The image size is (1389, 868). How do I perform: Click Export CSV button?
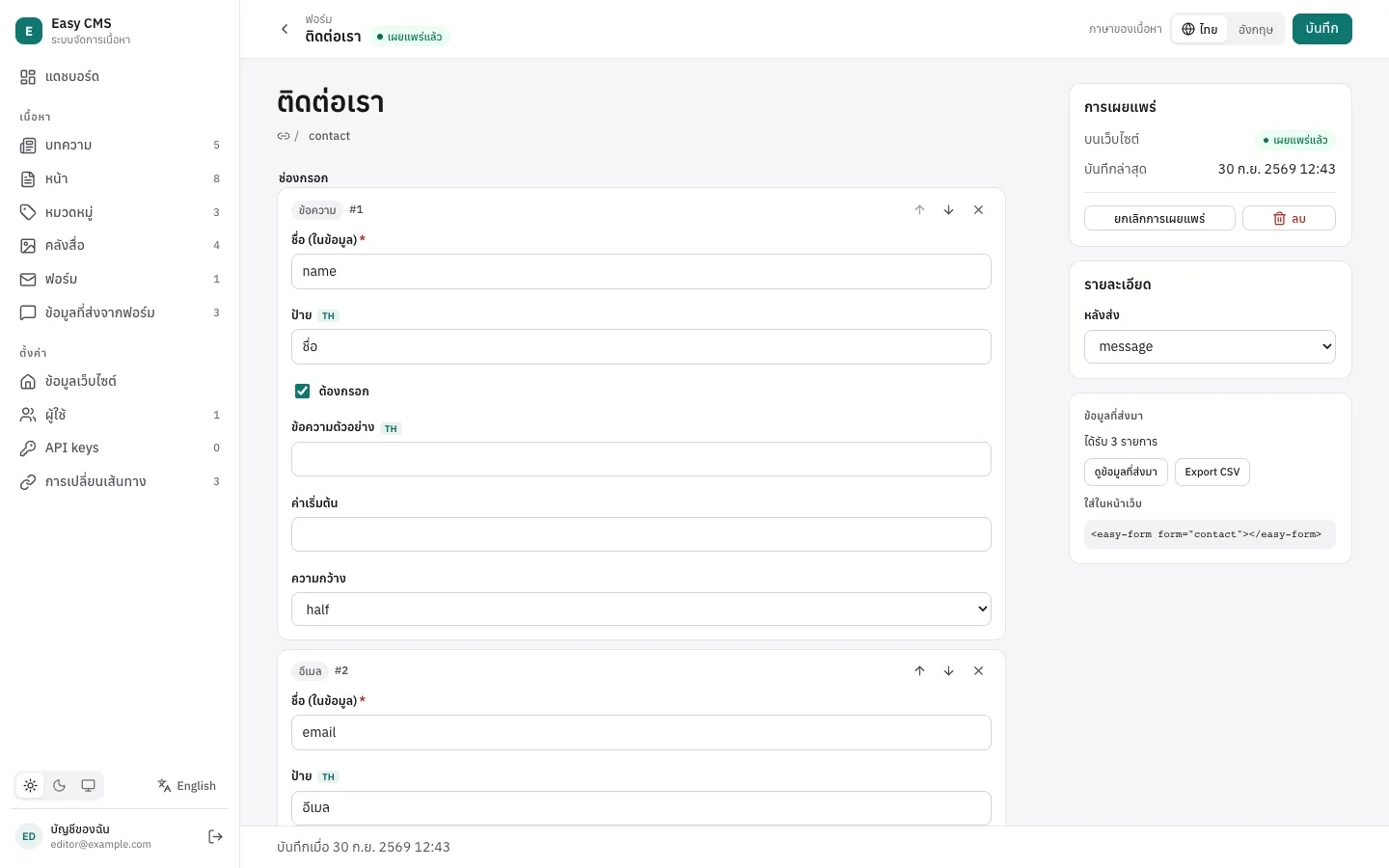pos(1212,472)
